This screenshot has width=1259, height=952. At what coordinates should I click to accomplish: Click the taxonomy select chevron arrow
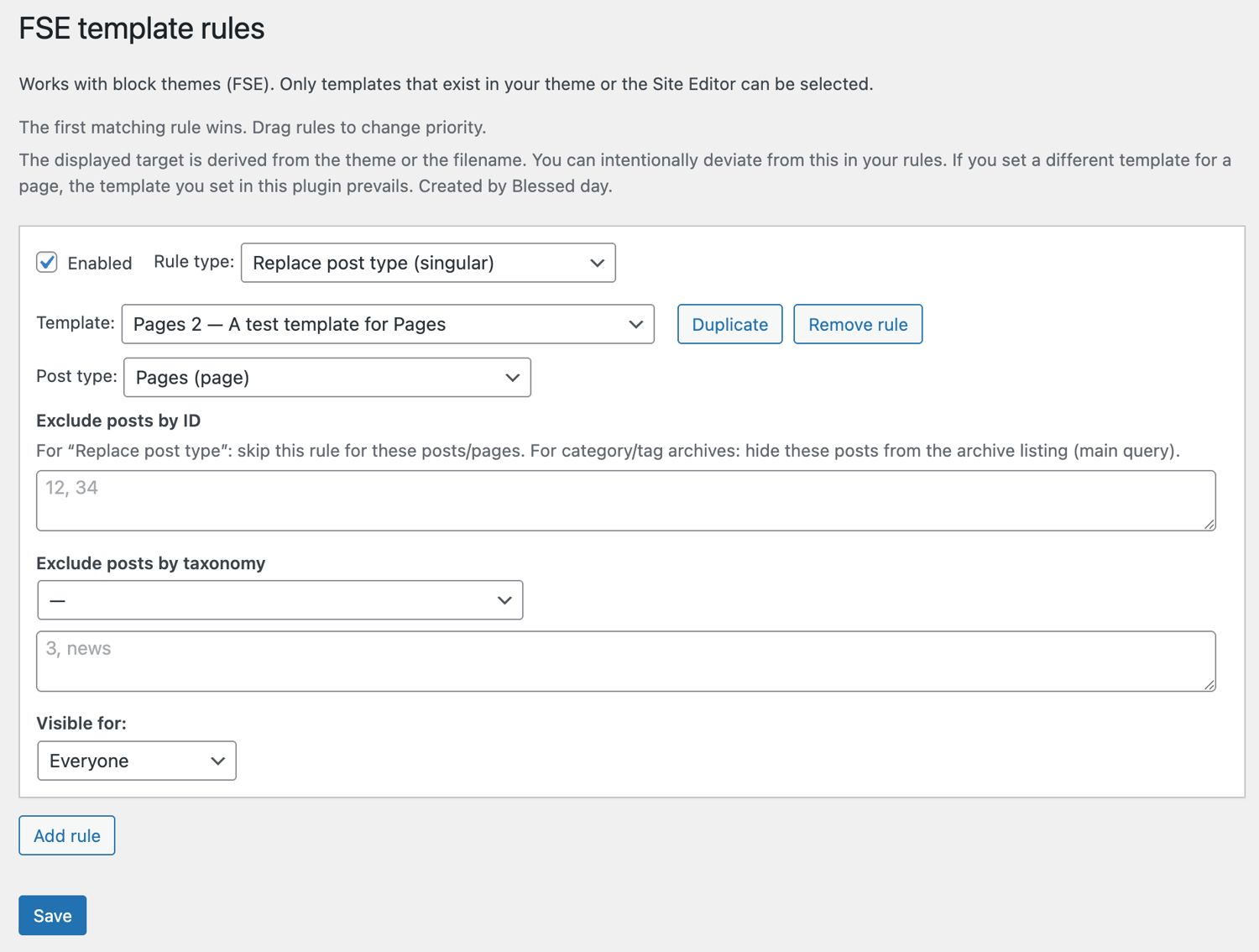pyautogui.click(x=504, y=600)
